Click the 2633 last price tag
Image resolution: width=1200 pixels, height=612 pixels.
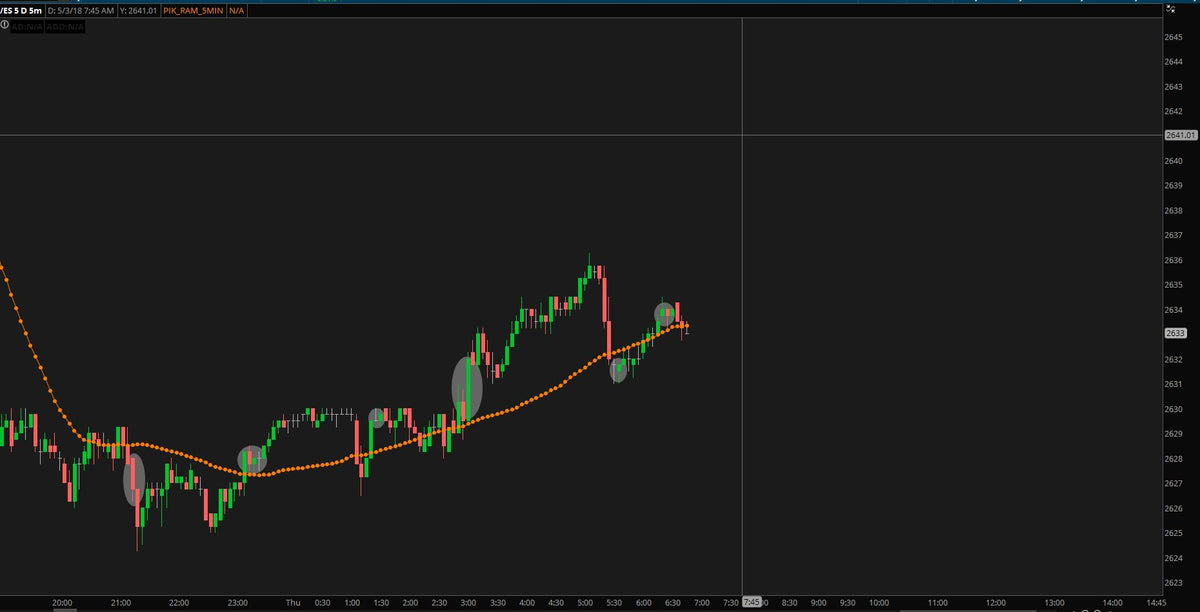pyautogui.click(x=1176, y=333)
